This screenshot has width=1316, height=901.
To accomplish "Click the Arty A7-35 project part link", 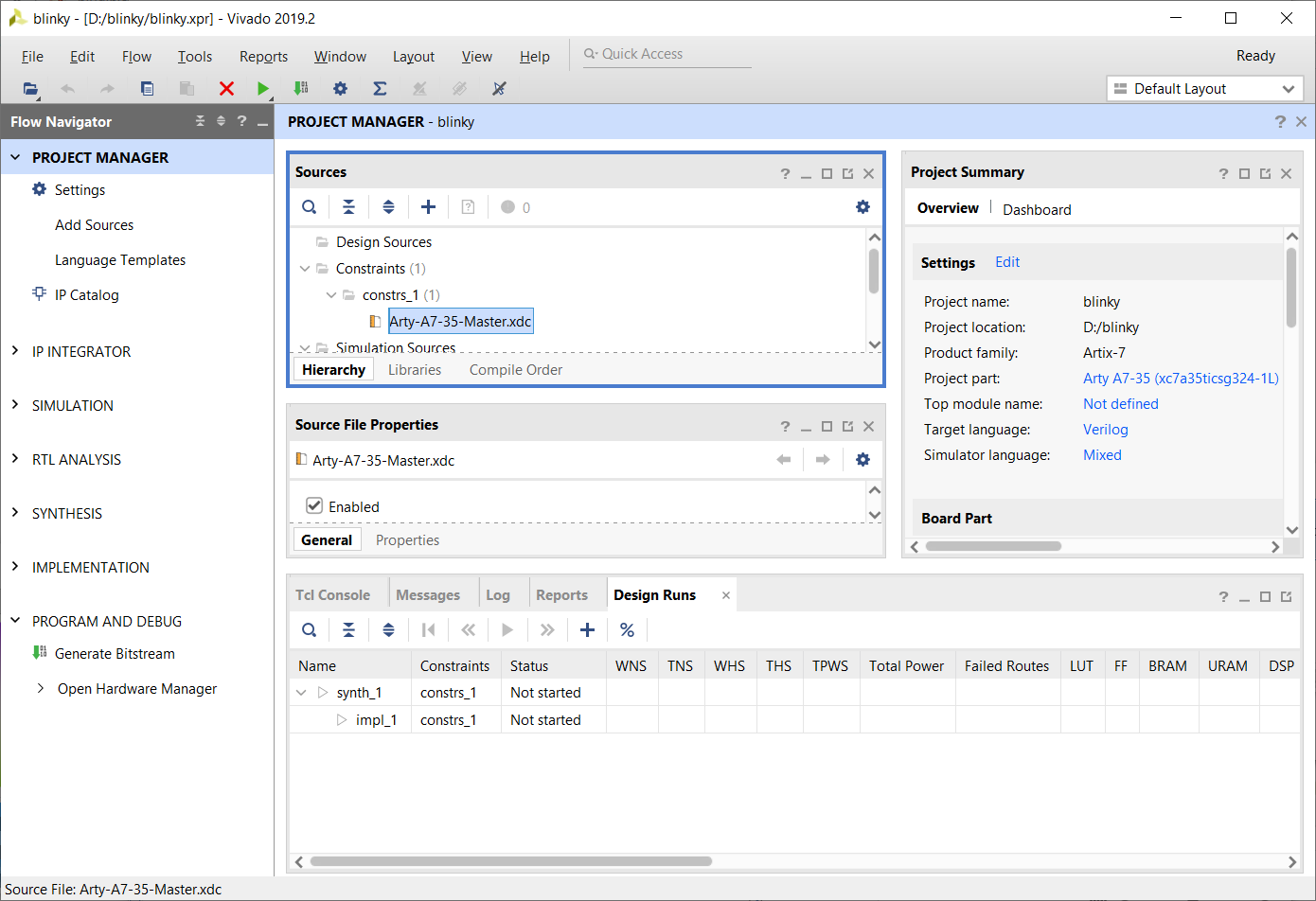I will click(1181, 378).
